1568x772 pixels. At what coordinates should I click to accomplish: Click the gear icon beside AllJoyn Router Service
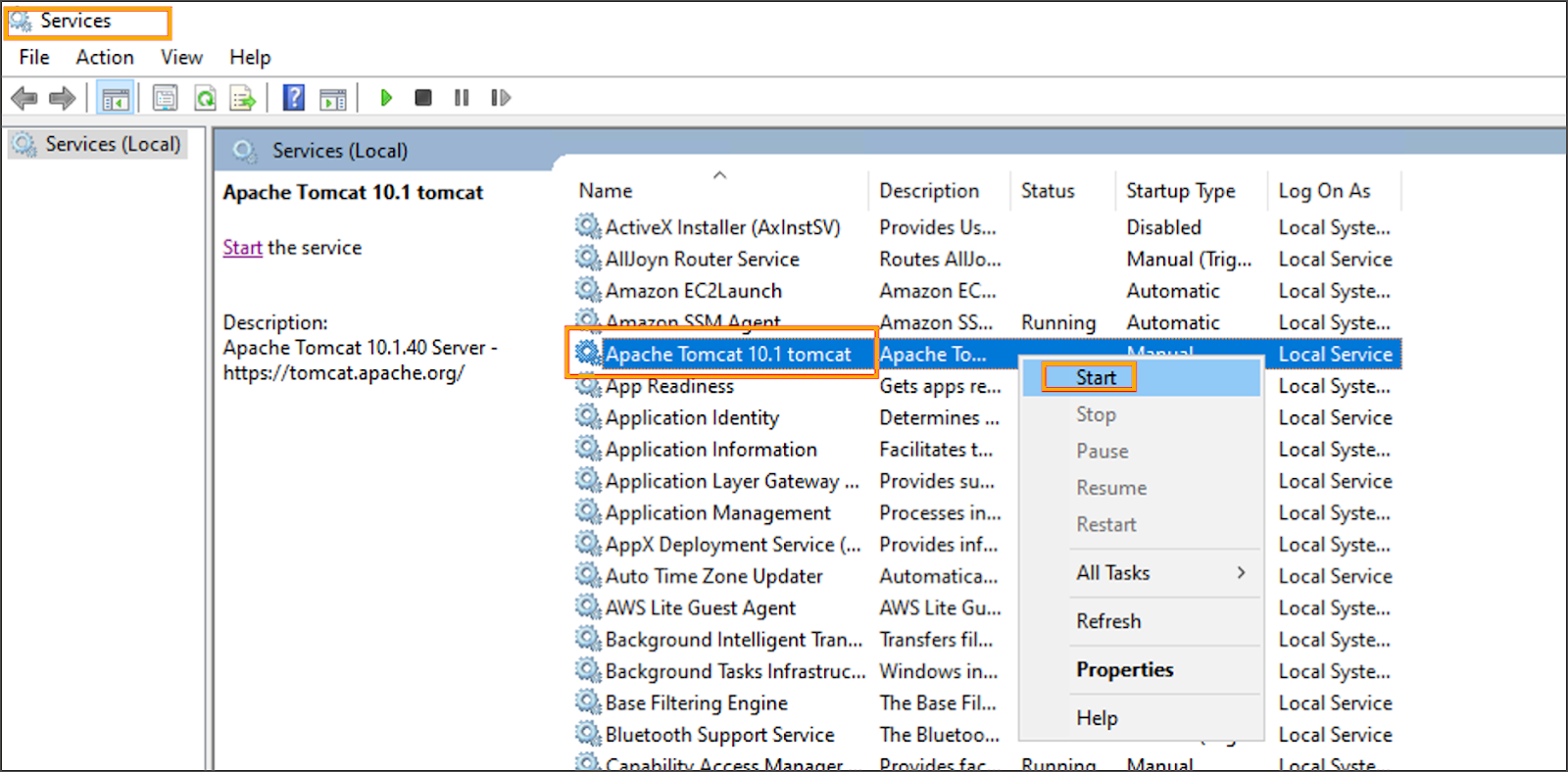588,259
